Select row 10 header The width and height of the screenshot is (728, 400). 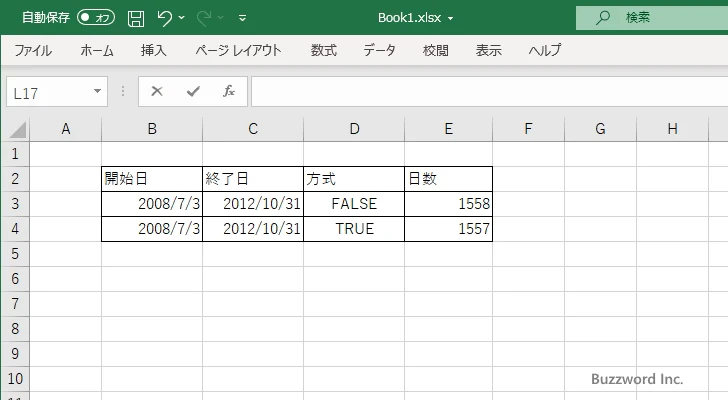(x=15, y=379)
